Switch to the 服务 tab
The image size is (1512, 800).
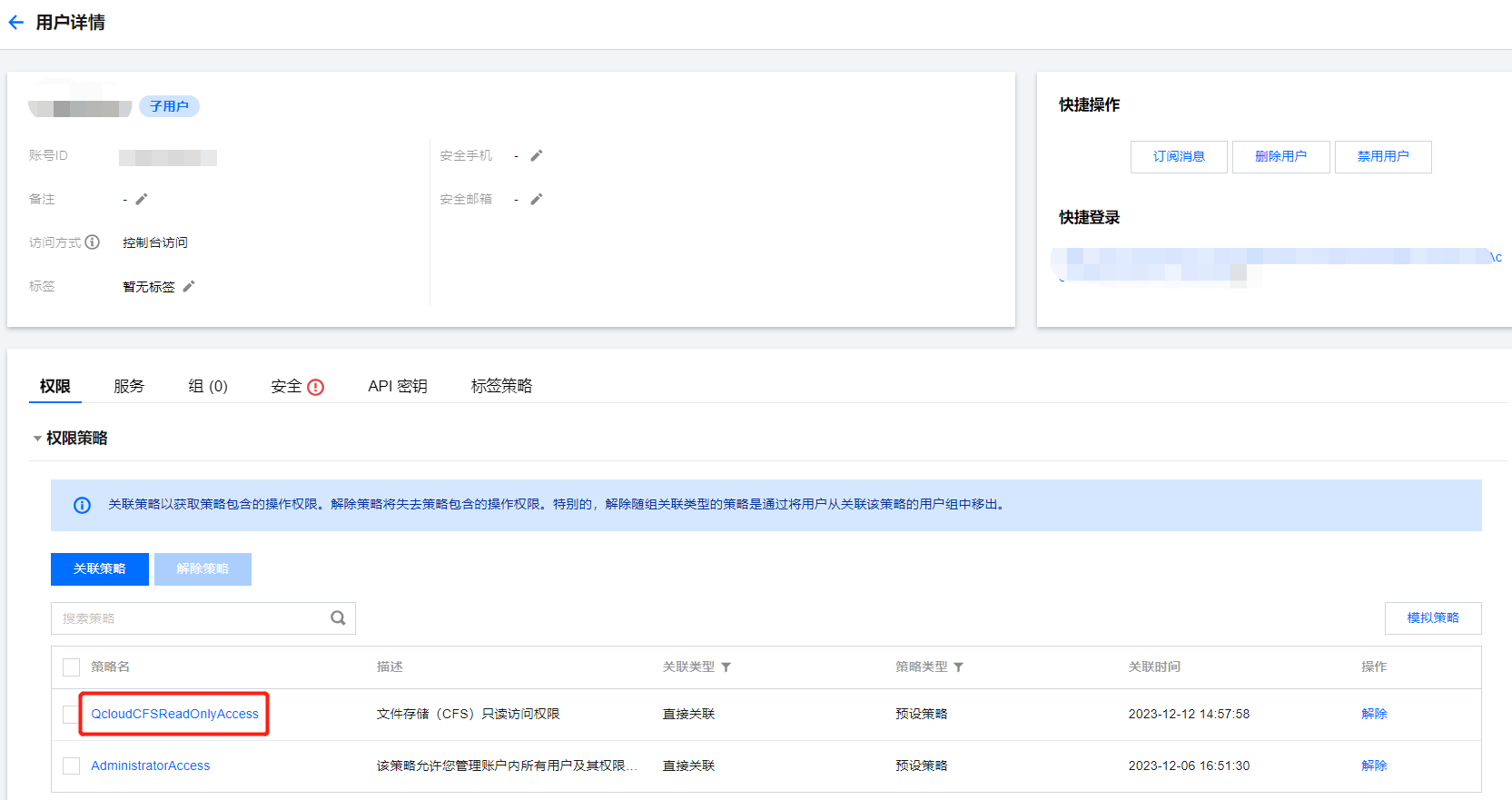[129, 386]
